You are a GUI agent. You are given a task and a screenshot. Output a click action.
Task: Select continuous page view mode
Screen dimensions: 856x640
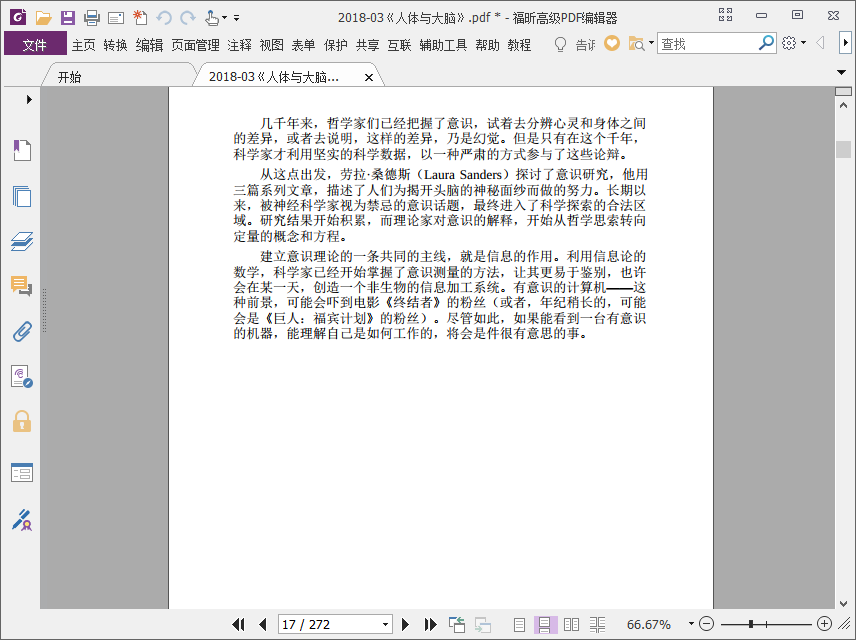click(545, 624)
